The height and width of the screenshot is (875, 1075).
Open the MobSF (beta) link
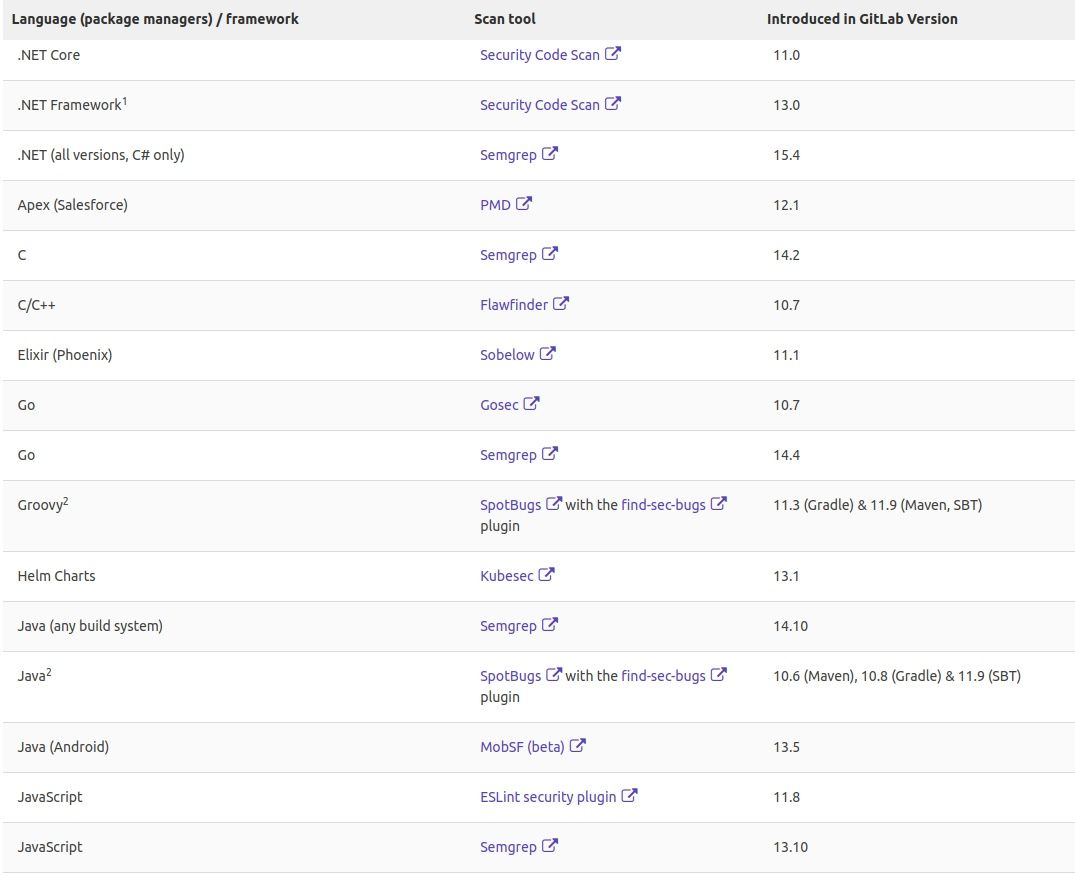tap(522, 747)
